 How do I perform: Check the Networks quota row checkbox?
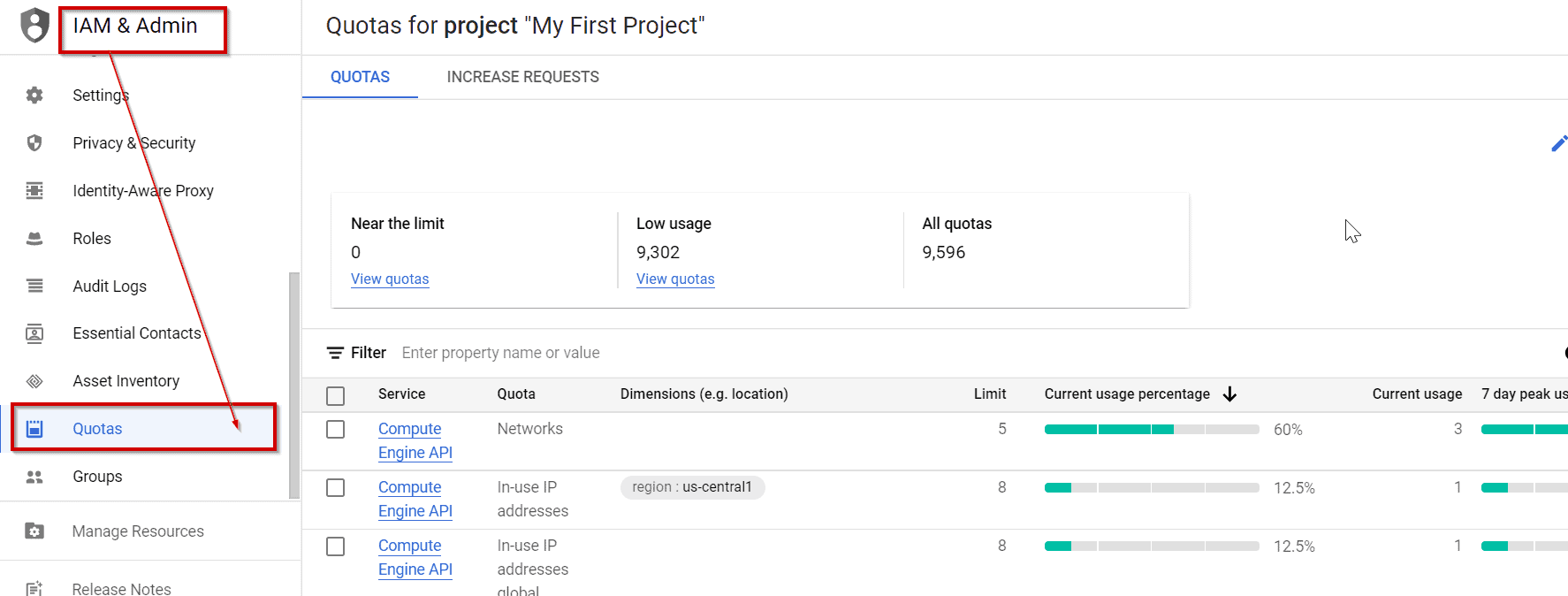point(336,430)
